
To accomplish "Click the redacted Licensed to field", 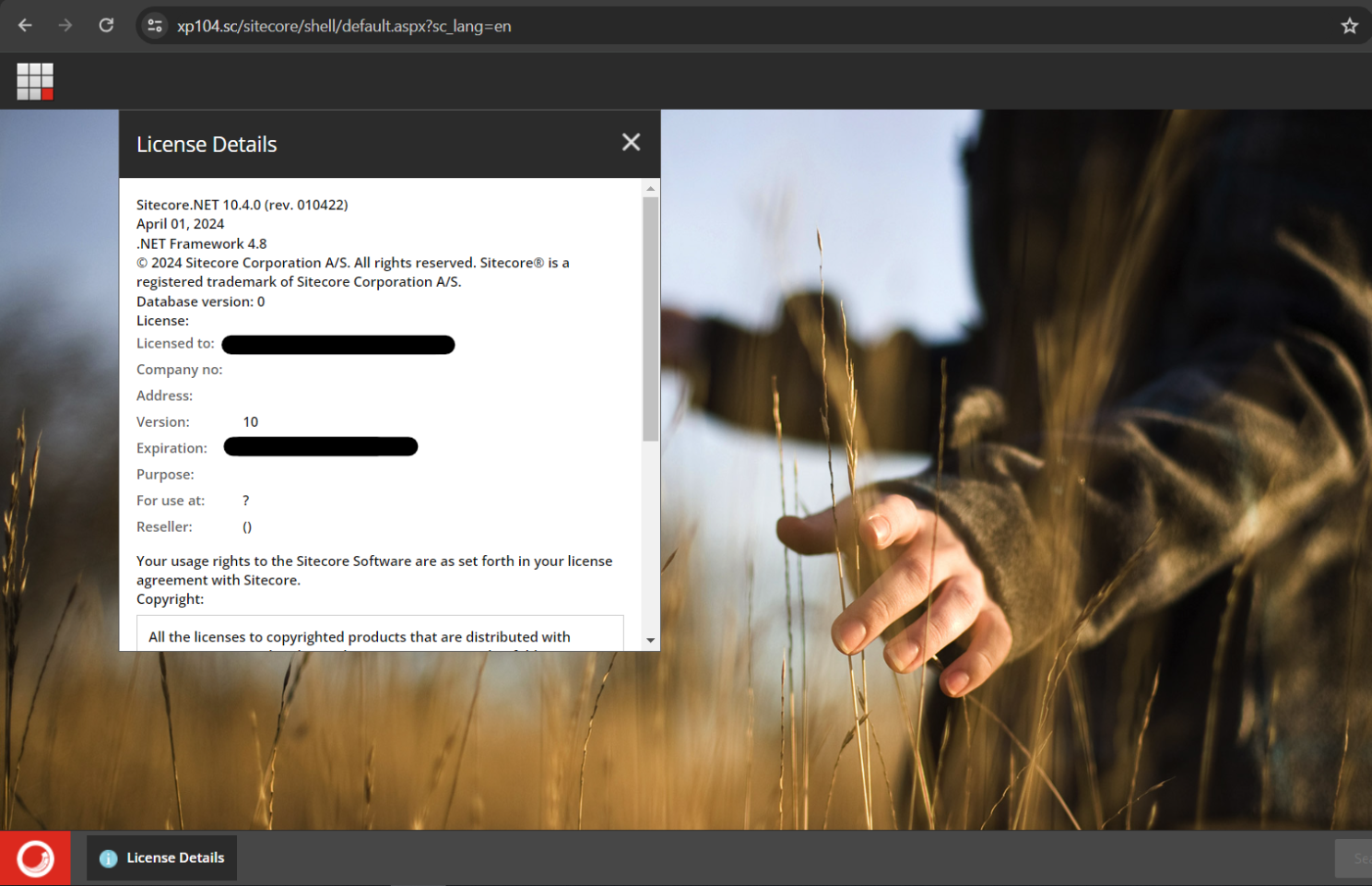I will (x=337, y=344).
